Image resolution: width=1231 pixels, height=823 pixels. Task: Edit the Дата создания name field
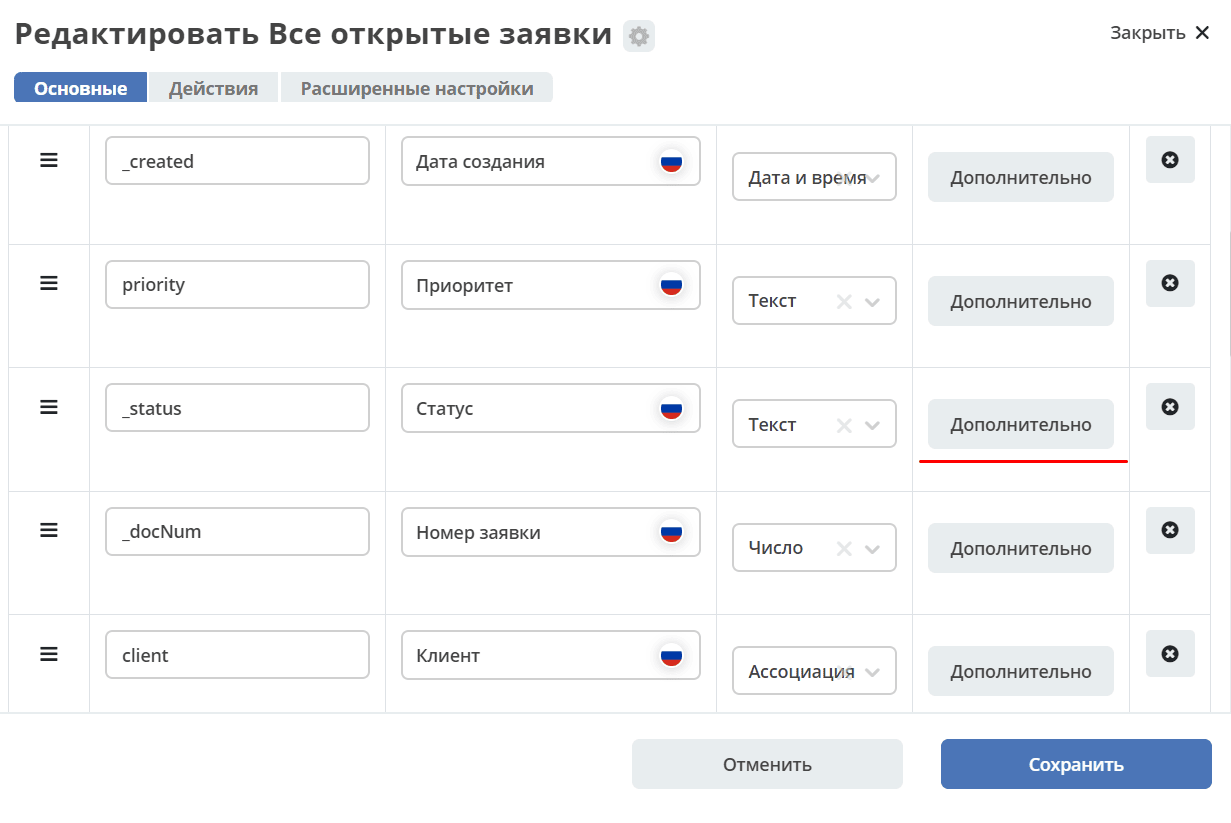551,161
